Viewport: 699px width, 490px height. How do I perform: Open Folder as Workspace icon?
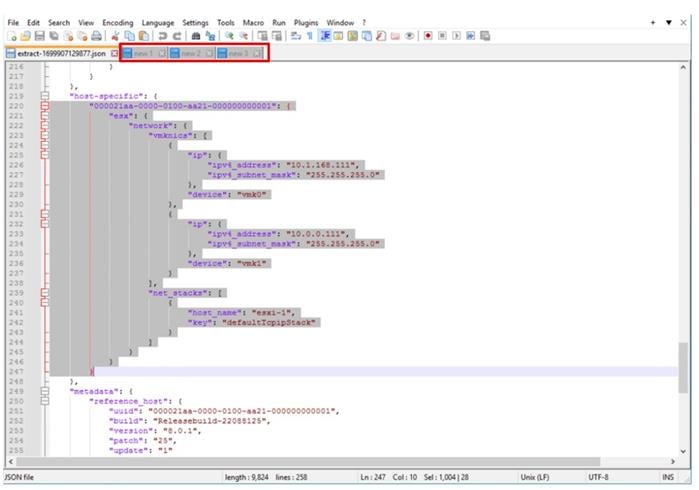pos(395,36)
